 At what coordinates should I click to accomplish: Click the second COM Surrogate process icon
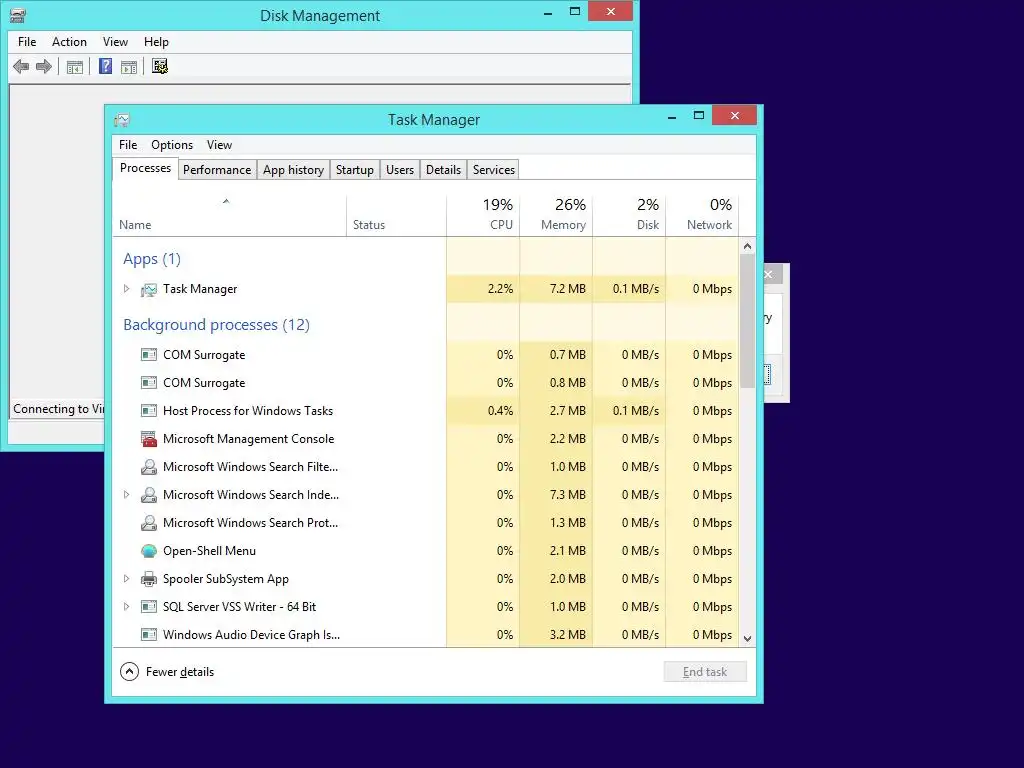pyautogui.click(x=149, y=383)
